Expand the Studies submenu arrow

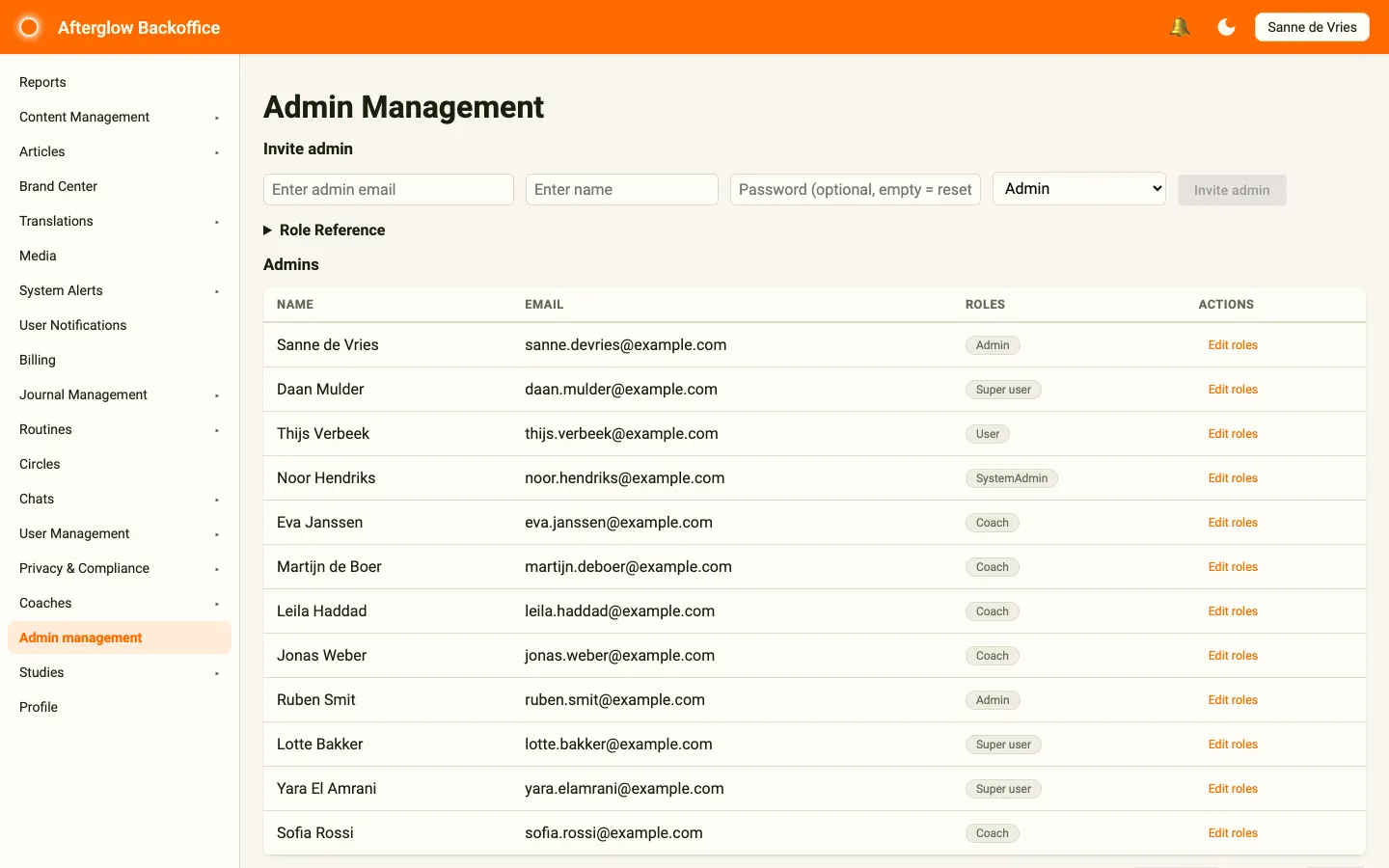click(217, 673)
